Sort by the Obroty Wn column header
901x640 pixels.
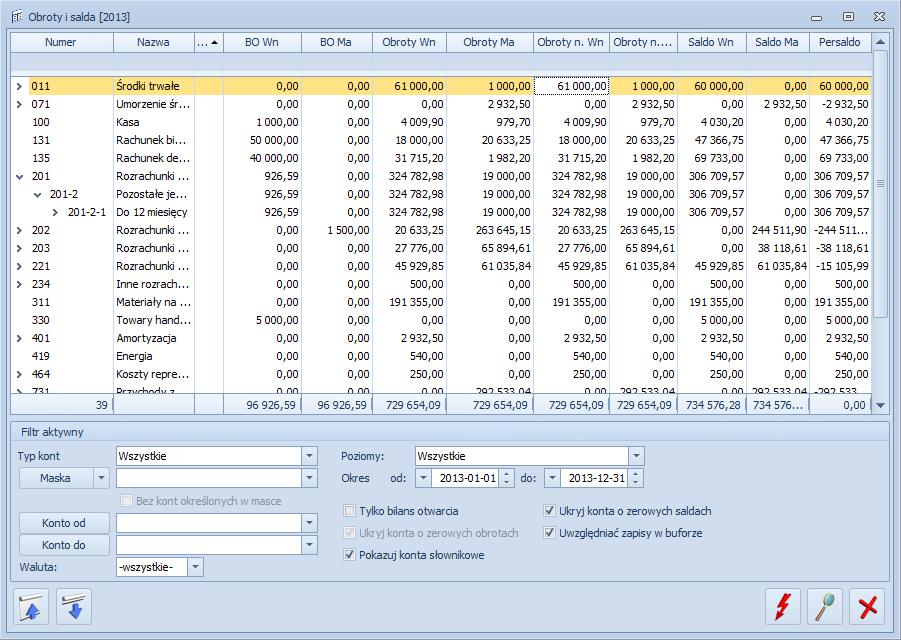pos(409,42)
